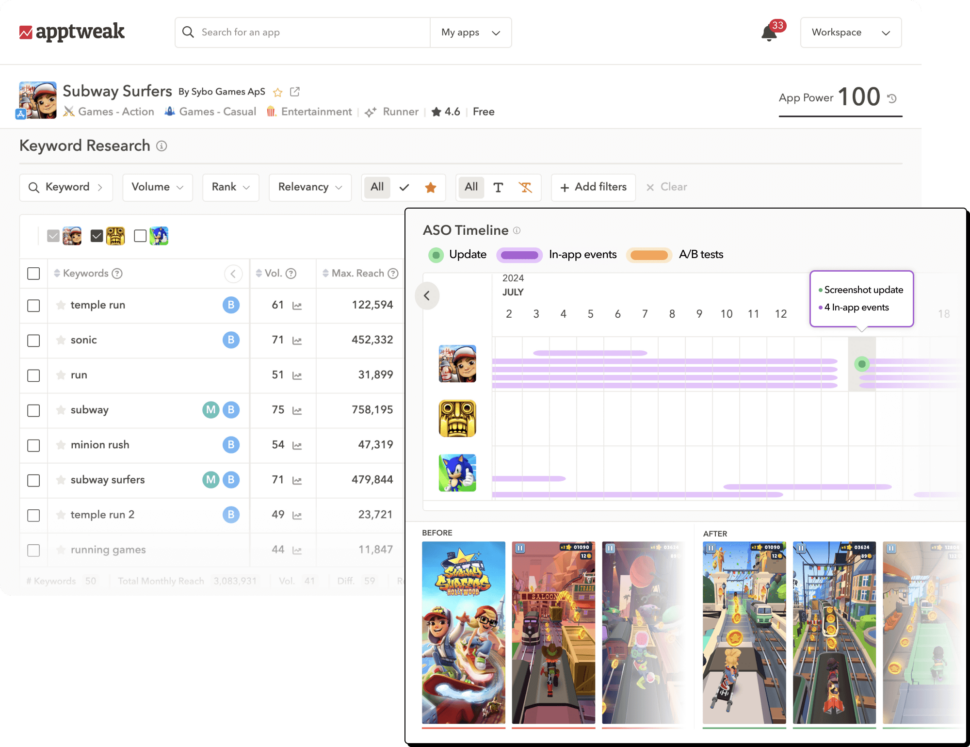Image resolution: width=970 pixels, height=747 pixels.
Task: Click the B badge on sonic row
Action: pos(231,340)
